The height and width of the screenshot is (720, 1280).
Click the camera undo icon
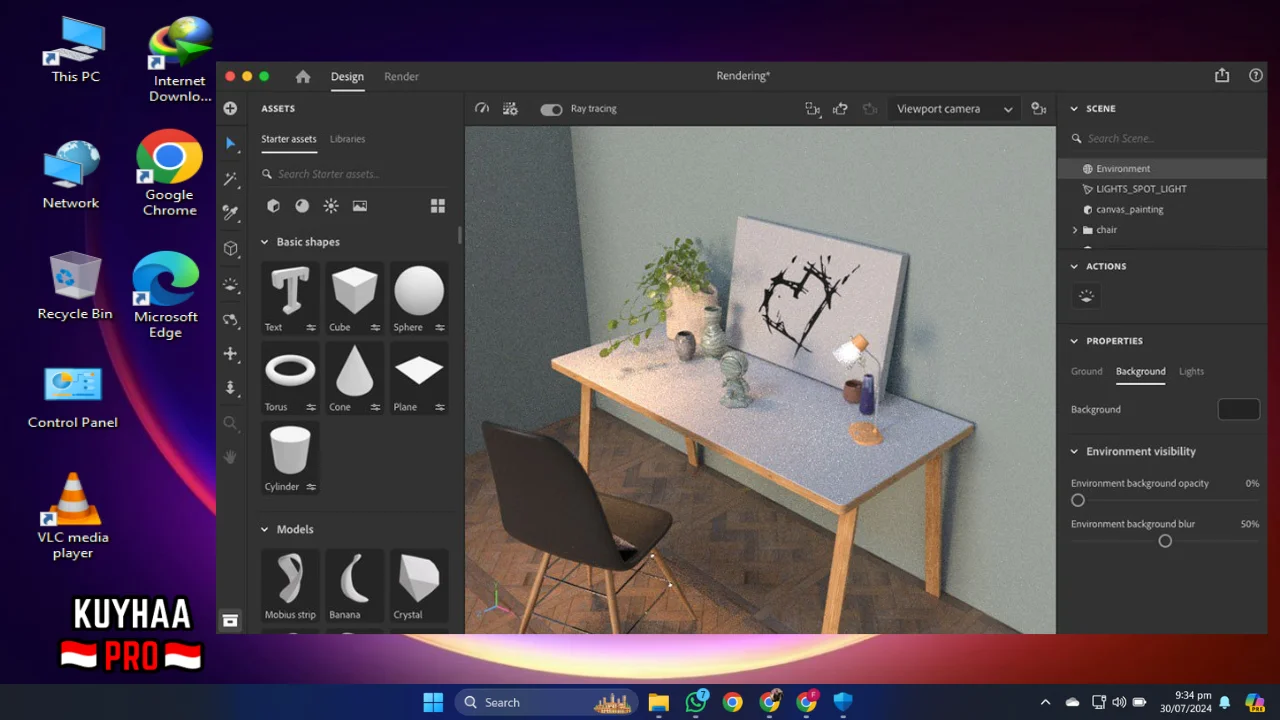coord(841,109)
